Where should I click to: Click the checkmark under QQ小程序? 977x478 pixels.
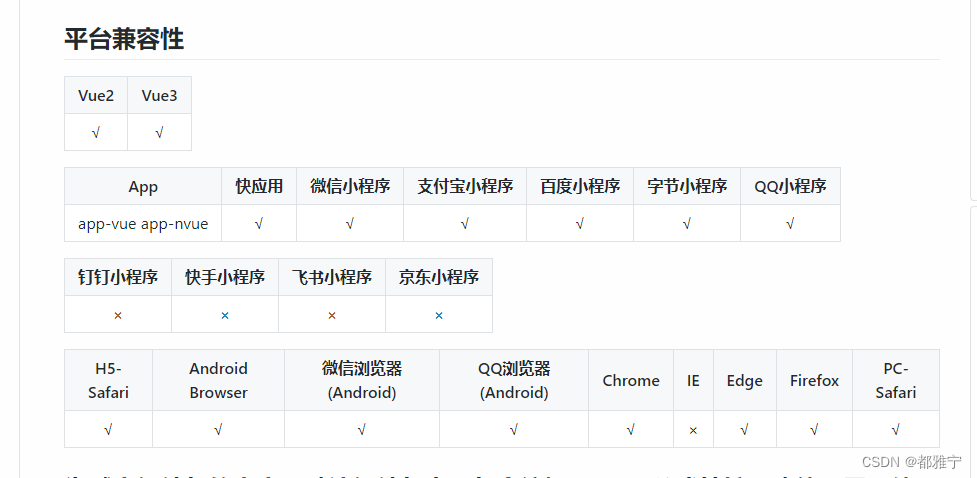(x=791, y=224)
